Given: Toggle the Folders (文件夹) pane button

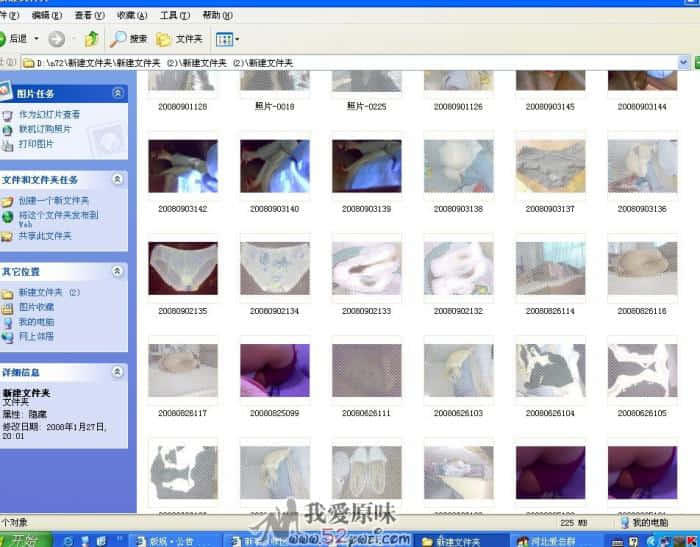Looking at the screenshot, I should click(180, 39).
